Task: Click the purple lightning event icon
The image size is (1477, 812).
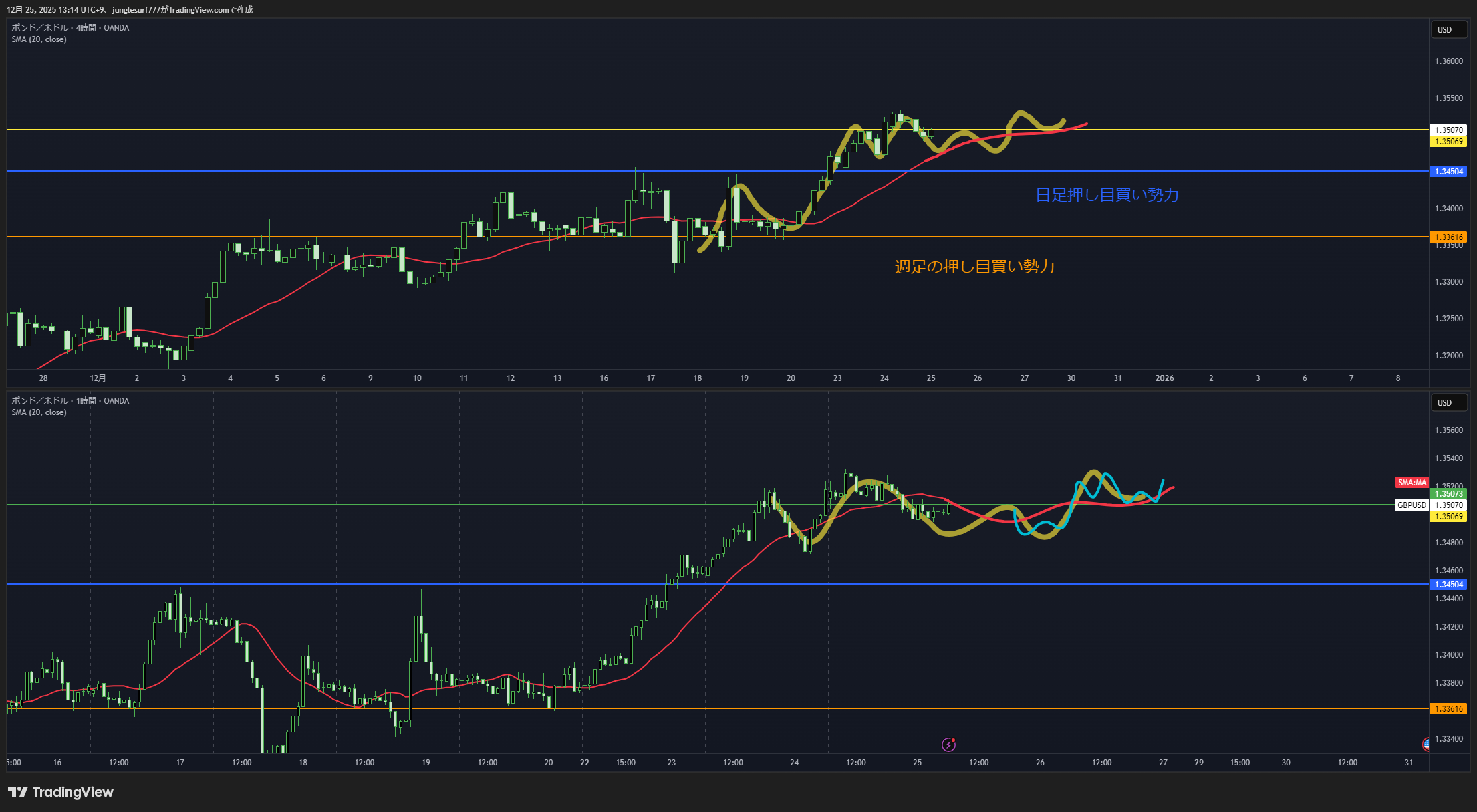Action: click(x=948, y=745)
